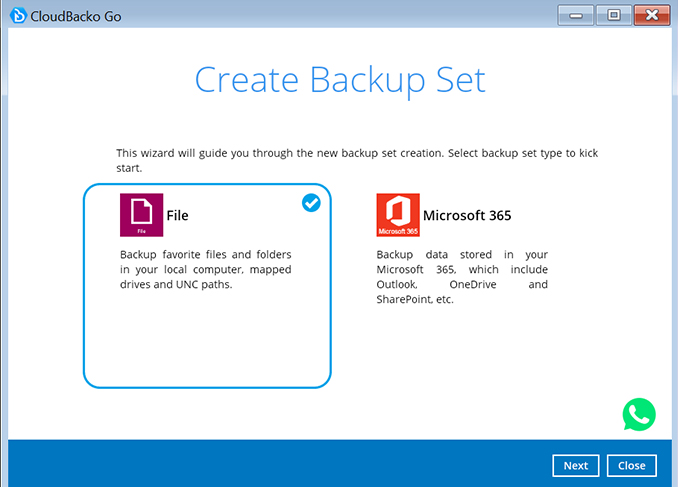
Task: Open the WhatsApp support chat icon
Action: tap(639, 414)
